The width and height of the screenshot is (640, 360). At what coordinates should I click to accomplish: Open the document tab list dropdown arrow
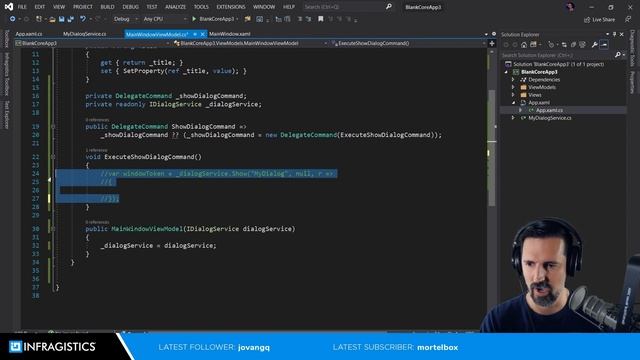coord(486,35)
